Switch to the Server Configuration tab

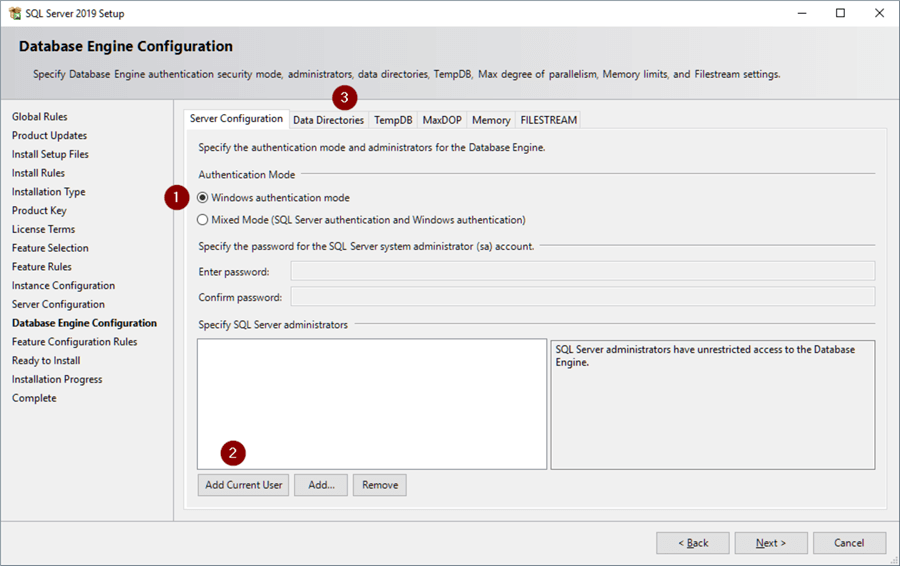(236, 119)
